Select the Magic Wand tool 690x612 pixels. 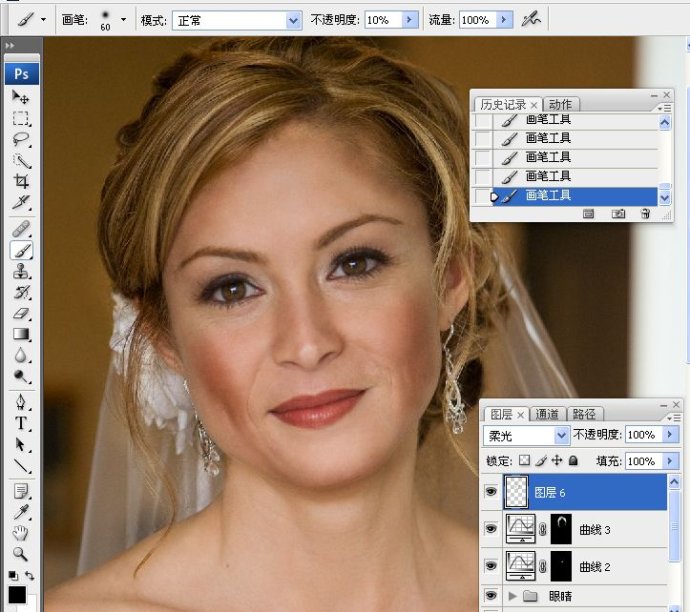coord(20,161)
